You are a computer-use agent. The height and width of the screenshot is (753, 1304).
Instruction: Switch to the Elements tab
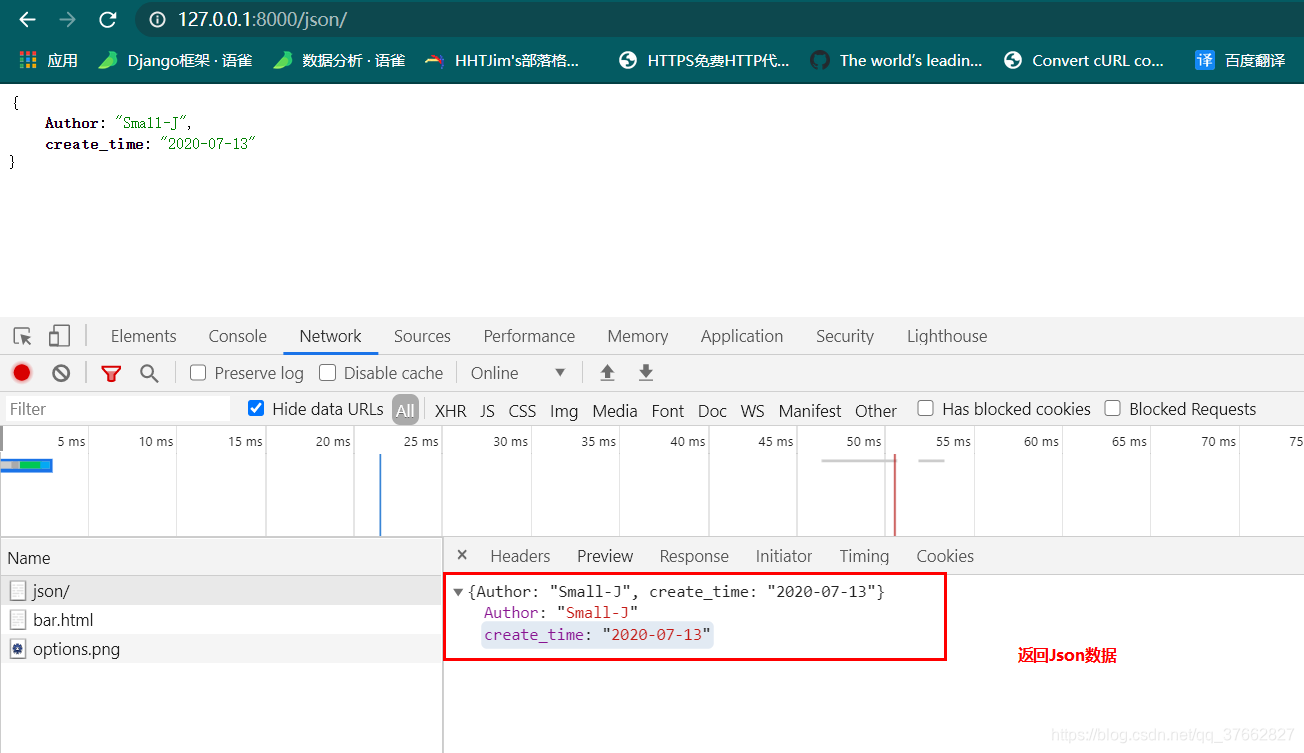pos(143,336)
